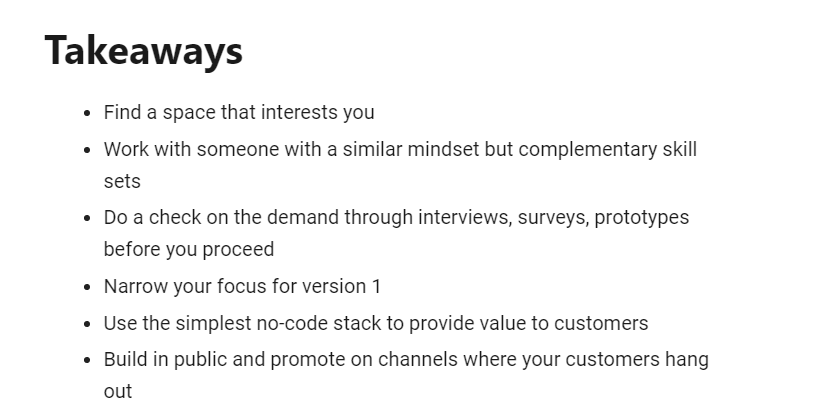Select the line "Find a space that interests you"
Image resolution: width=825 pixels, height=420 pixels.
pos(239,113)
